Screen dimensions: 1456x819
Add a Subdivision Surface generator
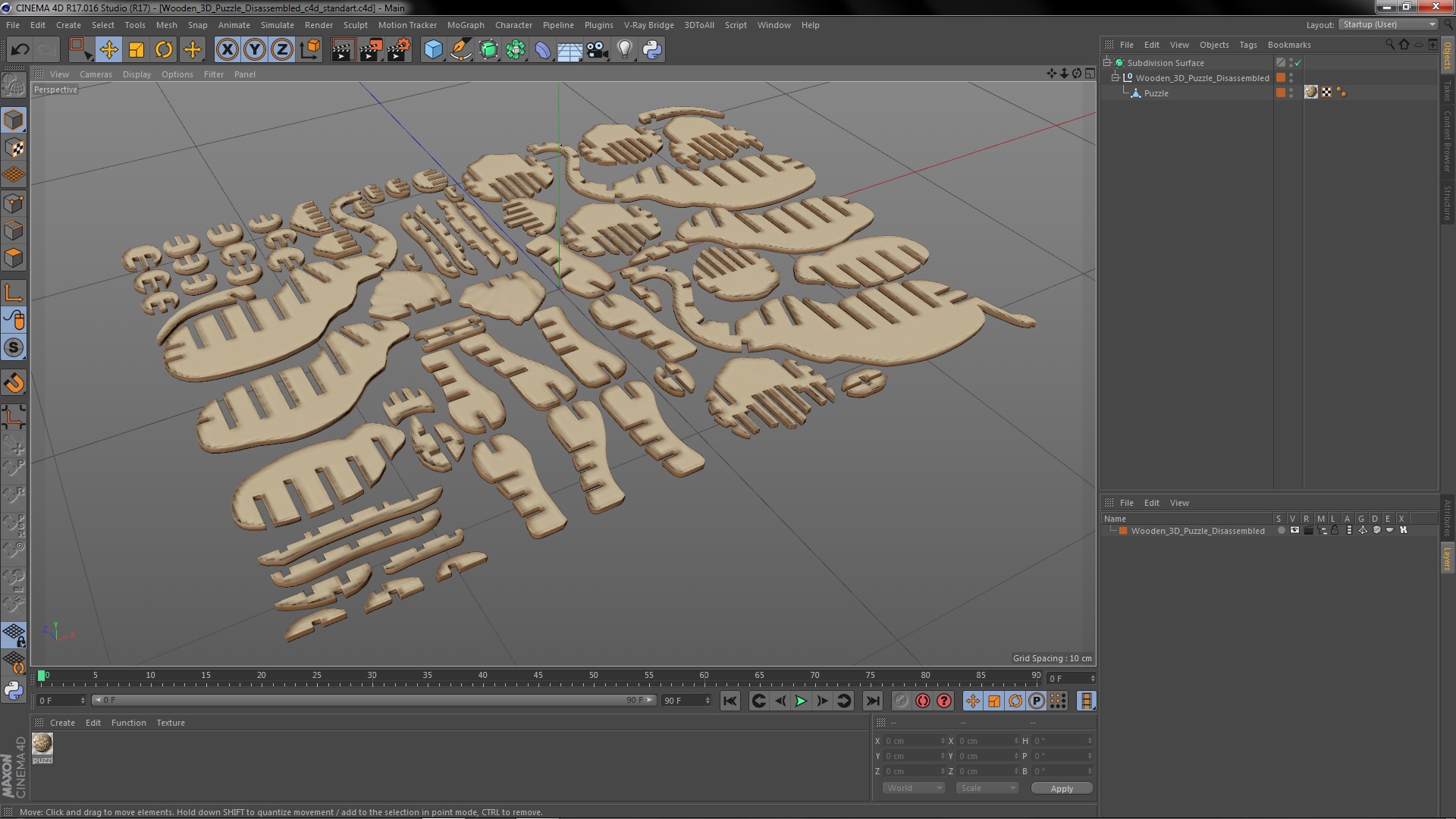488,50
